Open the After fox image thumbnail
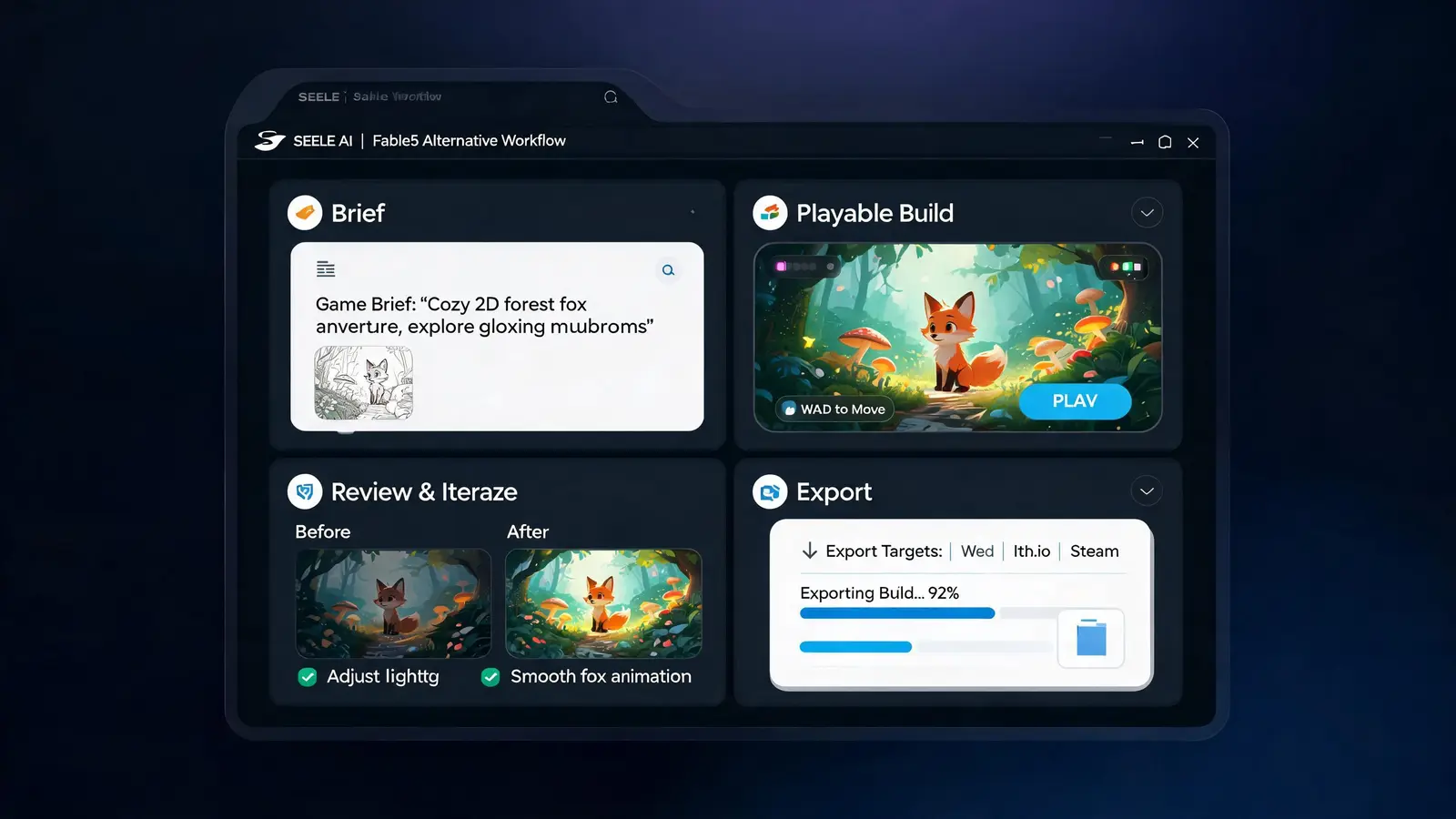Screen dimensions: 1456x819 coord(603,603)
